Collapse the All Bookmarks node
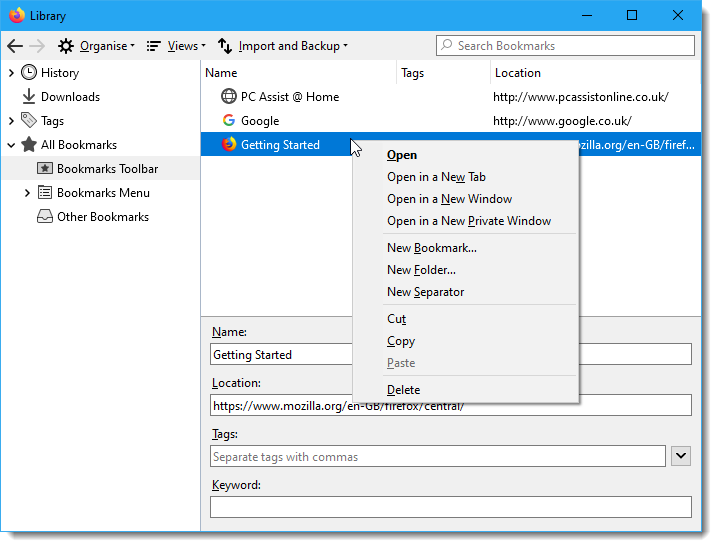The height and width of the screenshot is (547, 717). point(11,145)
